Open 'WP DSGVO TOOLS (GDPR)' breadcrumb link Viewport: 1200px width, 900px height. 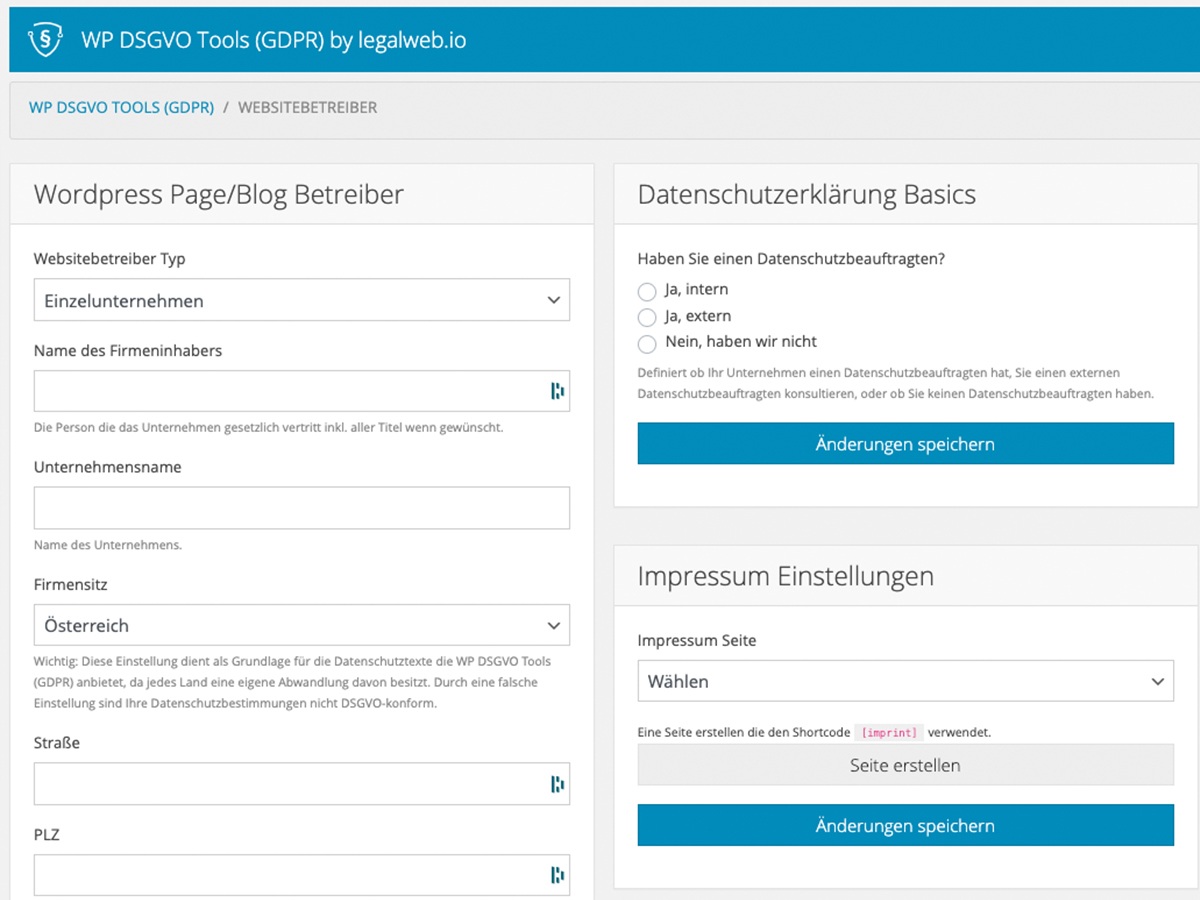(x=122, y=107)
